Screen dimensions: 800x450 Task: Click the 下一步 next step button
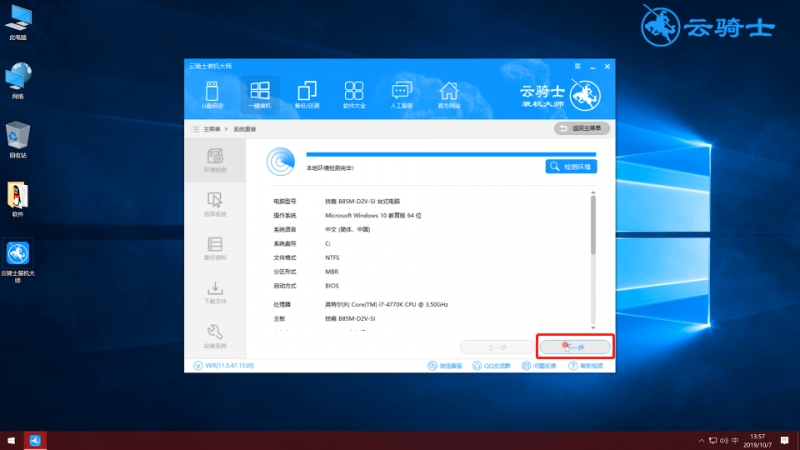pos(575,347)
